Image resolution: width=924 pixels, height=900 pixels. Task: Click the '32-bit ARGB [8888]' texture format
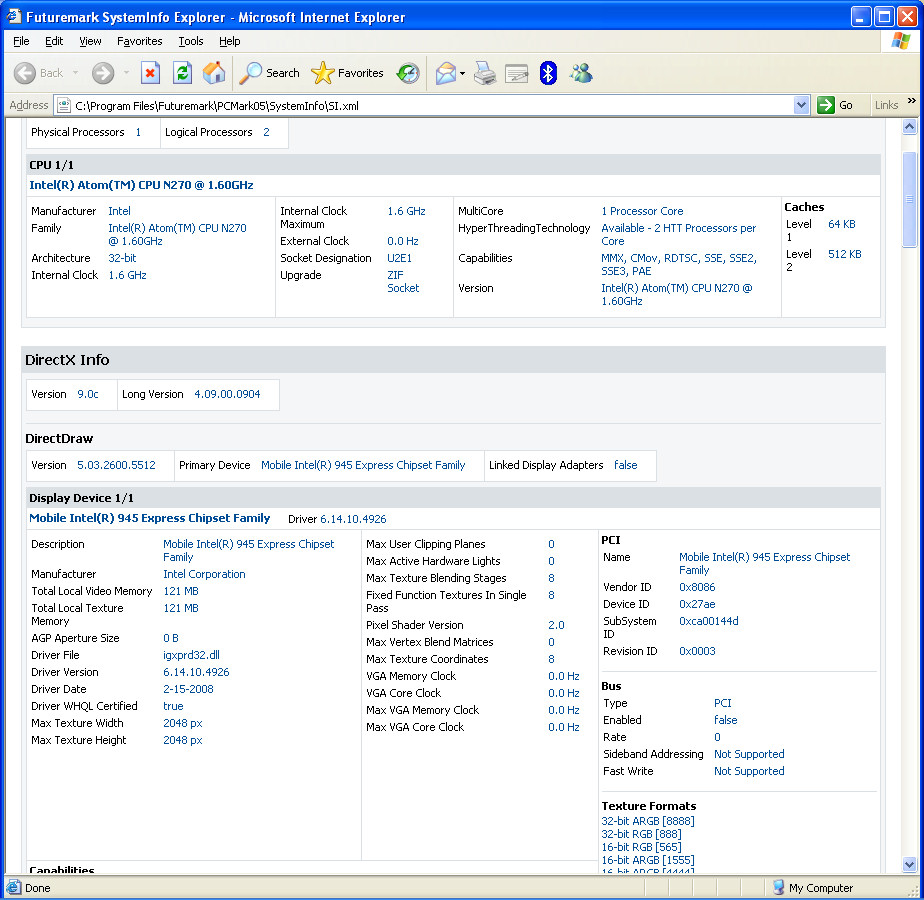(x=648, y=821)
